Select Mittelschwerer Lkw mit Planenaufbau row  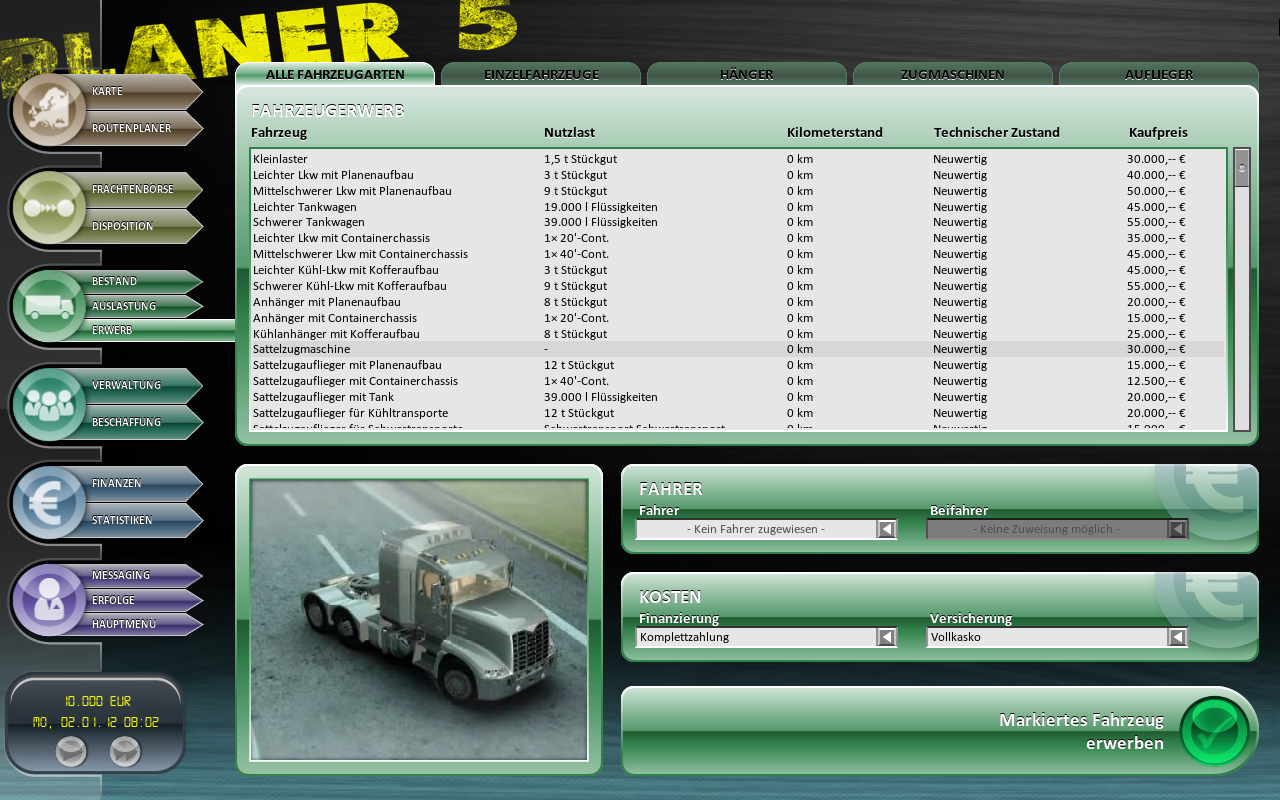tap(738, 191)
